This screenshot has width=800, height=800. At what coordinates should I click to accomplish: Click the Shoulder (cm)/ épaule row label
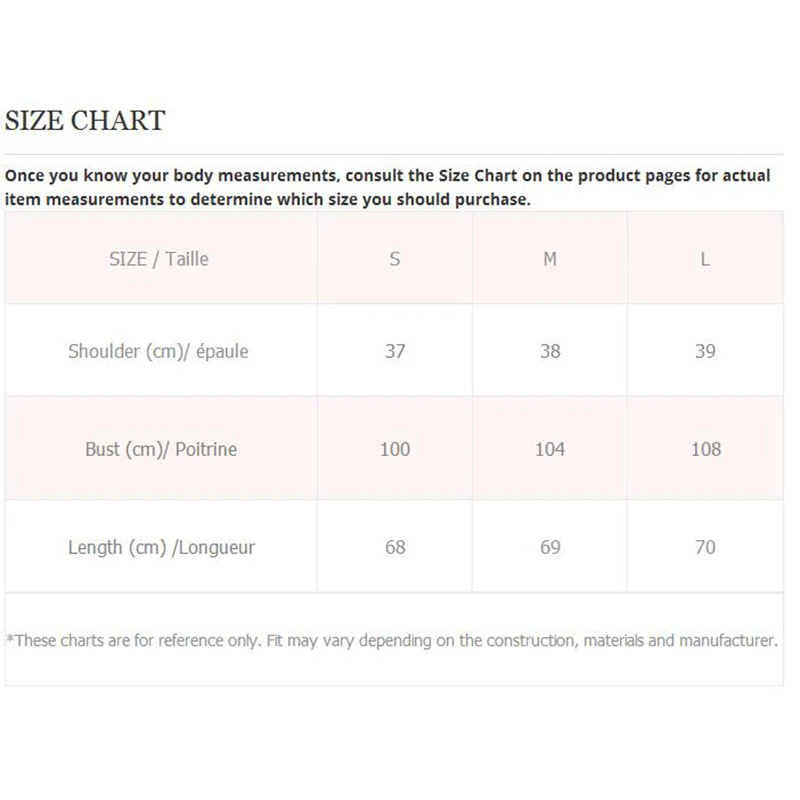point(158,351)
